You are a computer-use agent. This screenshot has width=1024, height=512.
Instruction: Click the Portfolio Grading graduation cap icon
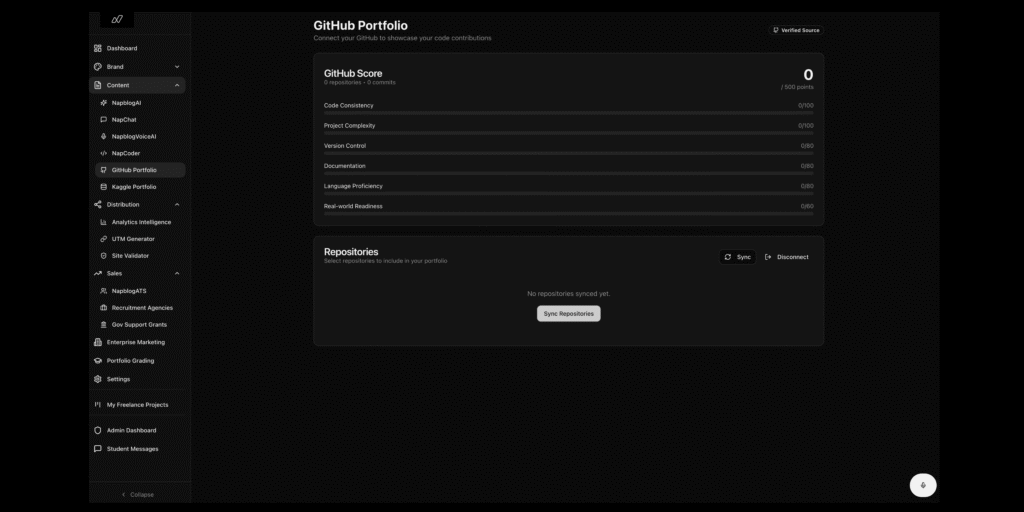click(98, 361)
